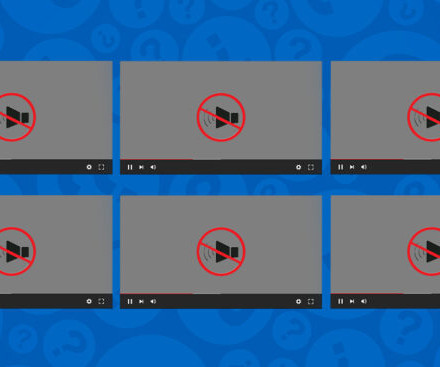440x367 pixels.
Task: Enter fullscreen in bottom-middle player
Action: pyautogui.click(x=311, y=301)
